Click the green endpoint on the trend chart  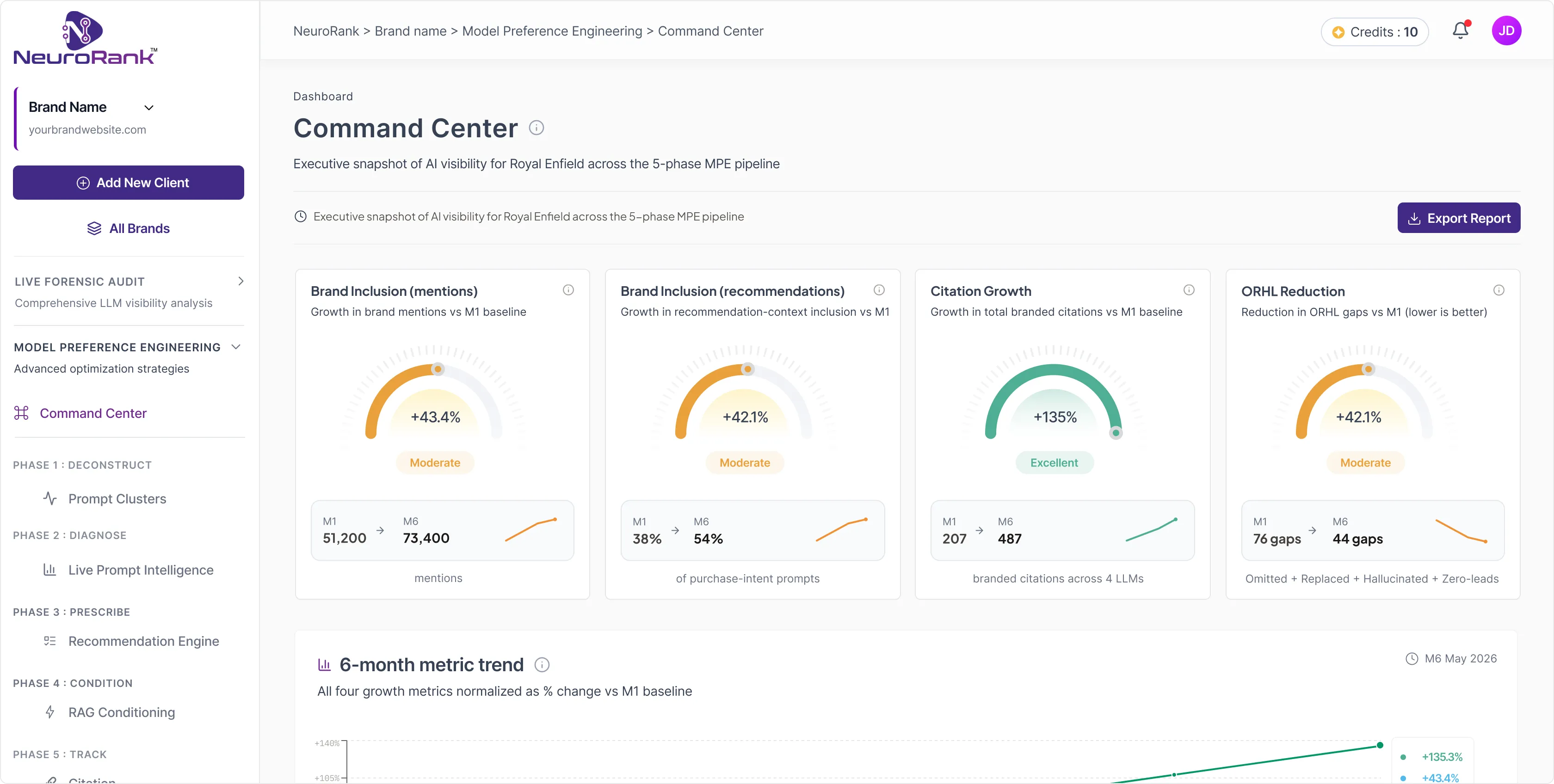click(x=1380, y=745)
